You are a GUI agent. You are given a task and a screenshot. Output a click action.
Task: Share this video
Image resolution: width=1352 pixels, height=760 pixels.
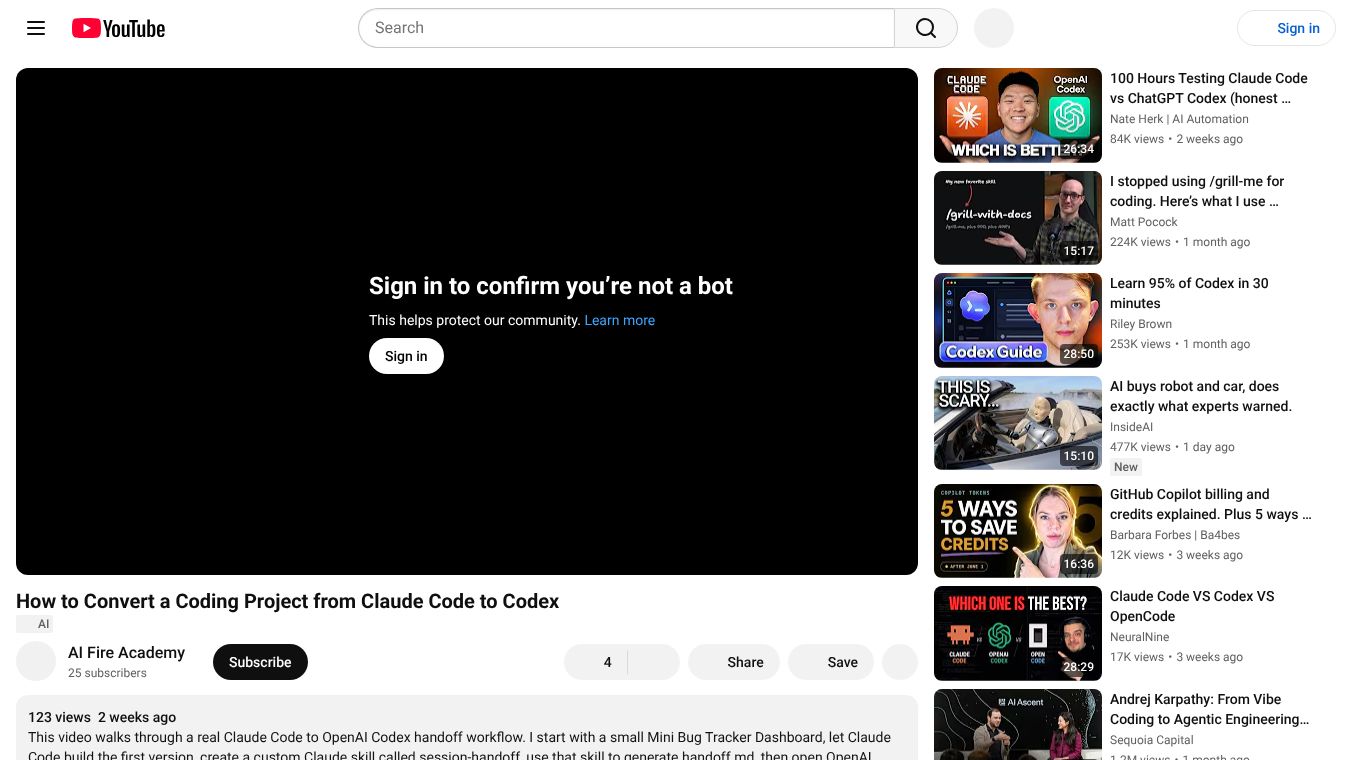734,662
